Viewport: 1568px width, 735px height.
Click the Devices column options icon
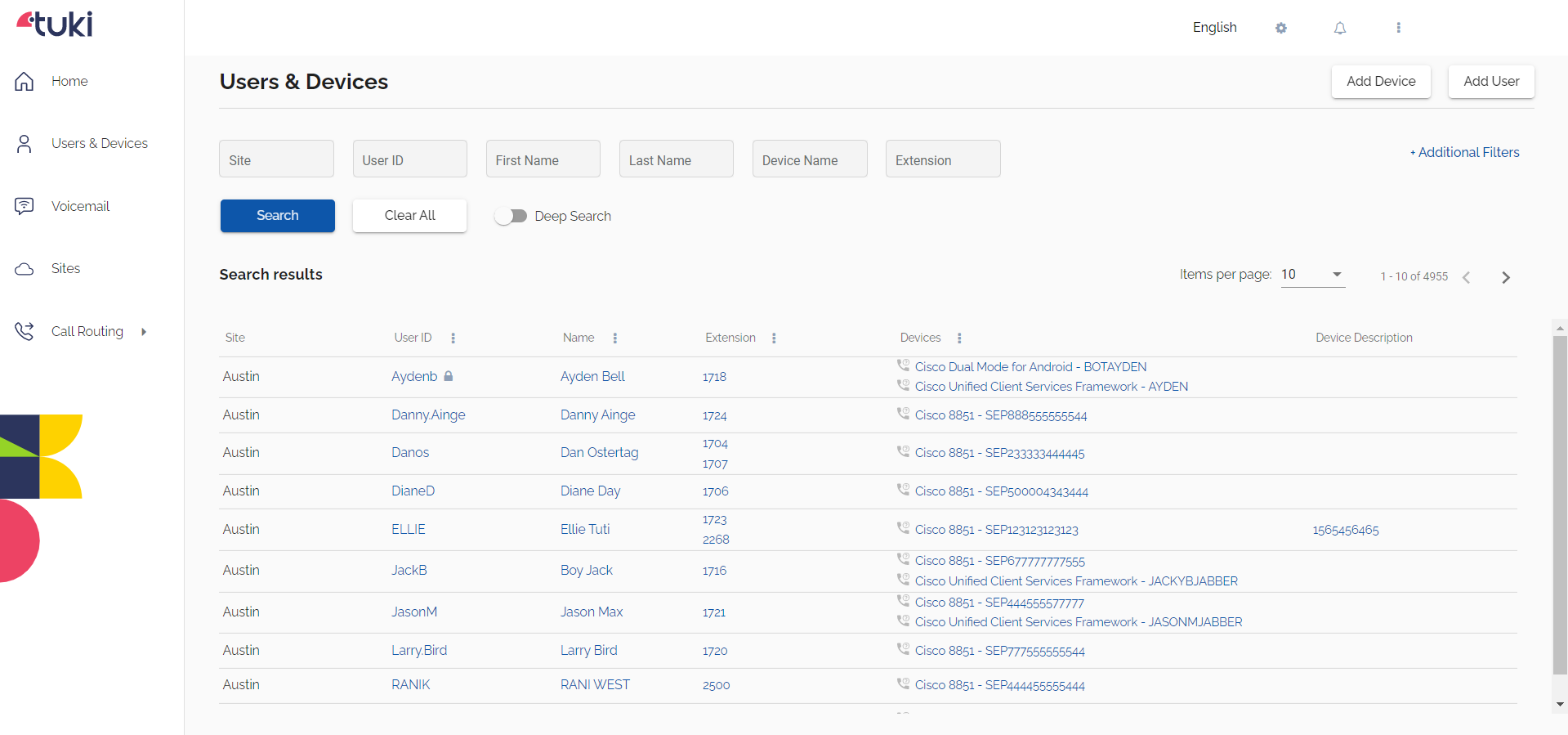pyautogui.click(x=959, y=338)
